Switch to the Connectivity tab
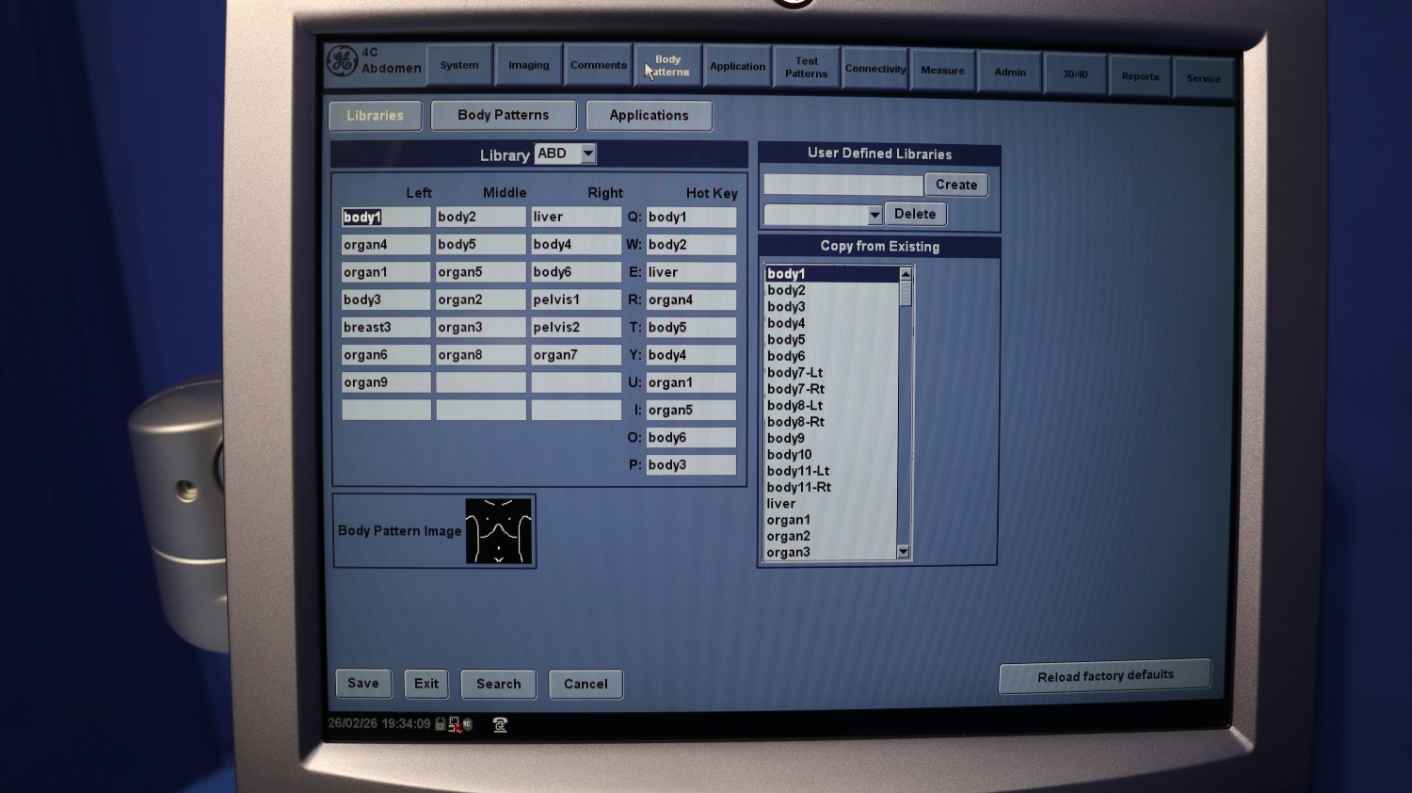Viewport: 1412px width, 793px height. click(x=875, y=69)
